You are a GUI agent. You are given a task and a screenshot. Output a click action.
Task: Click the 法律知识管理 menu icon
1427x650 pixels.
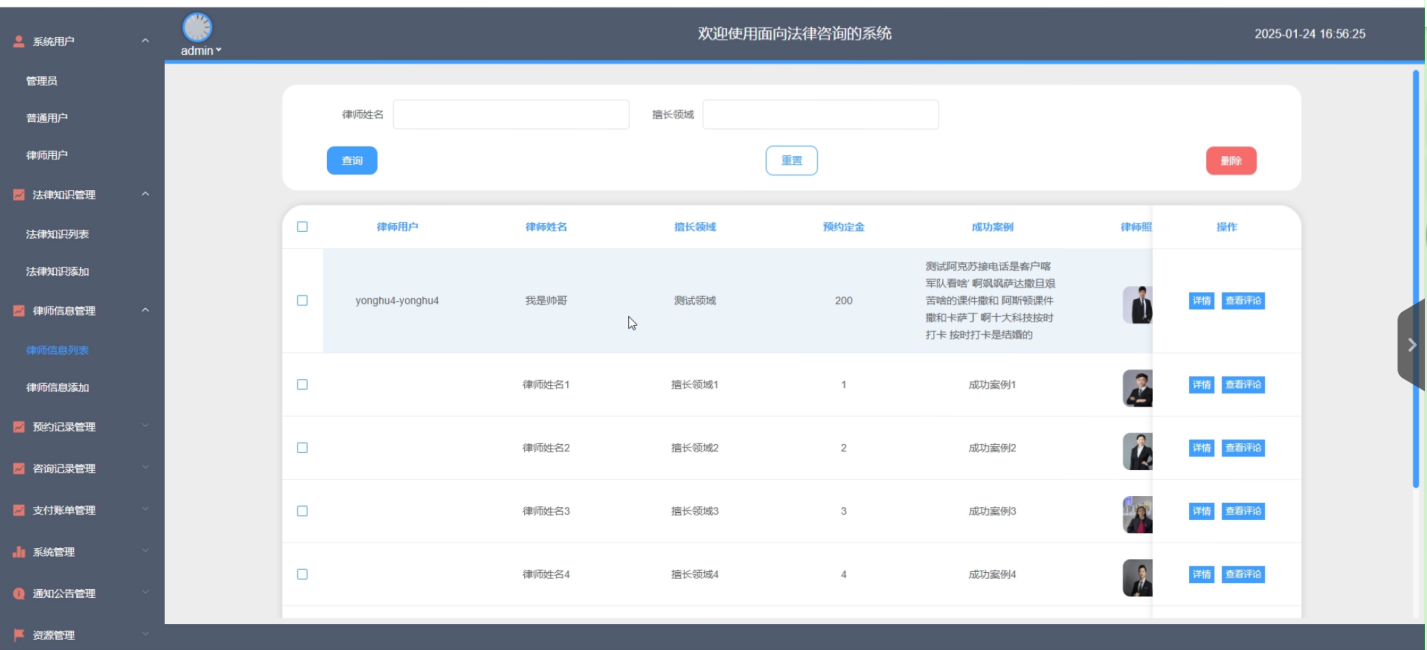coord(18,195)
